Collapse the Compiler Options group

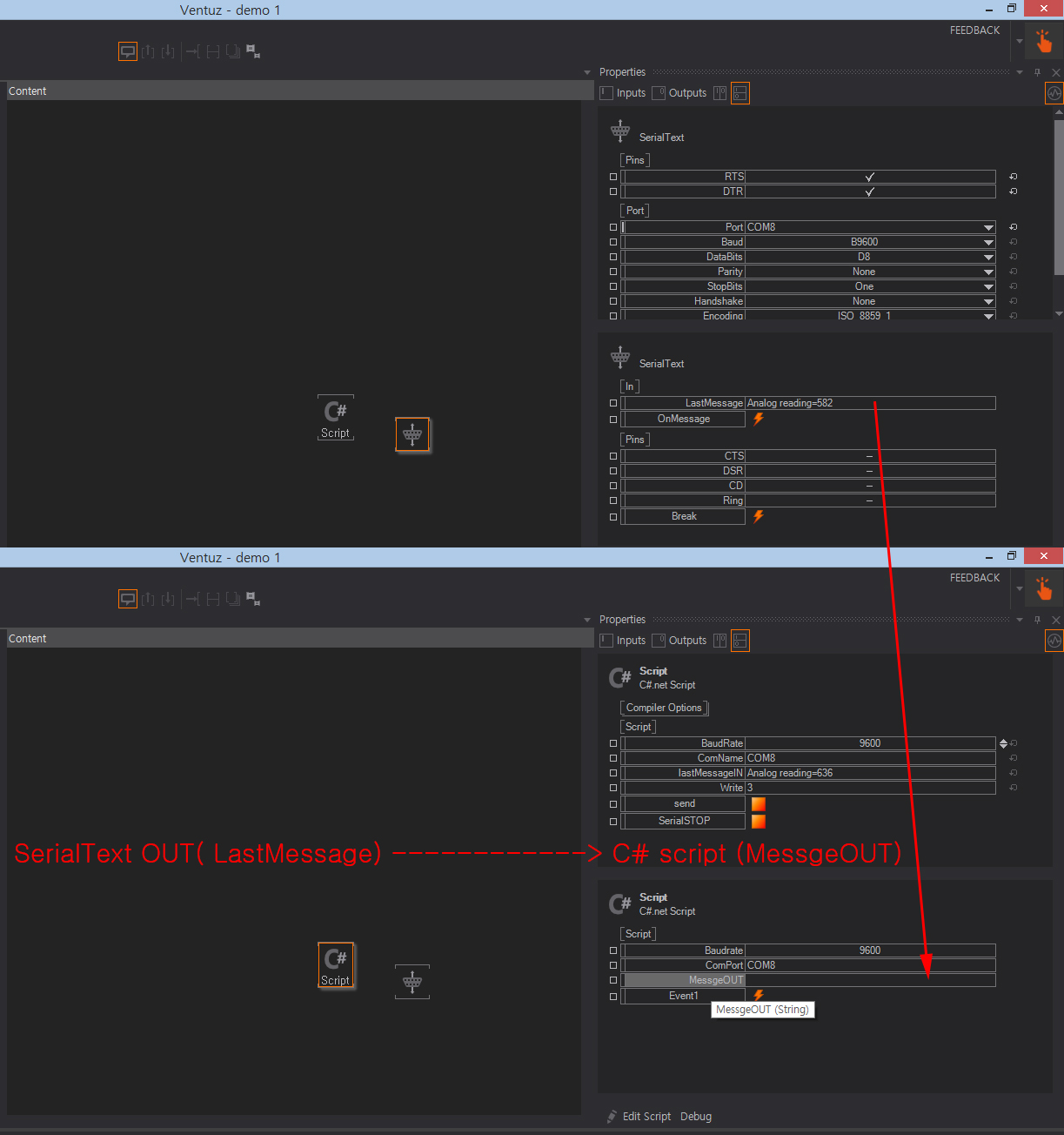click(664, 708)
